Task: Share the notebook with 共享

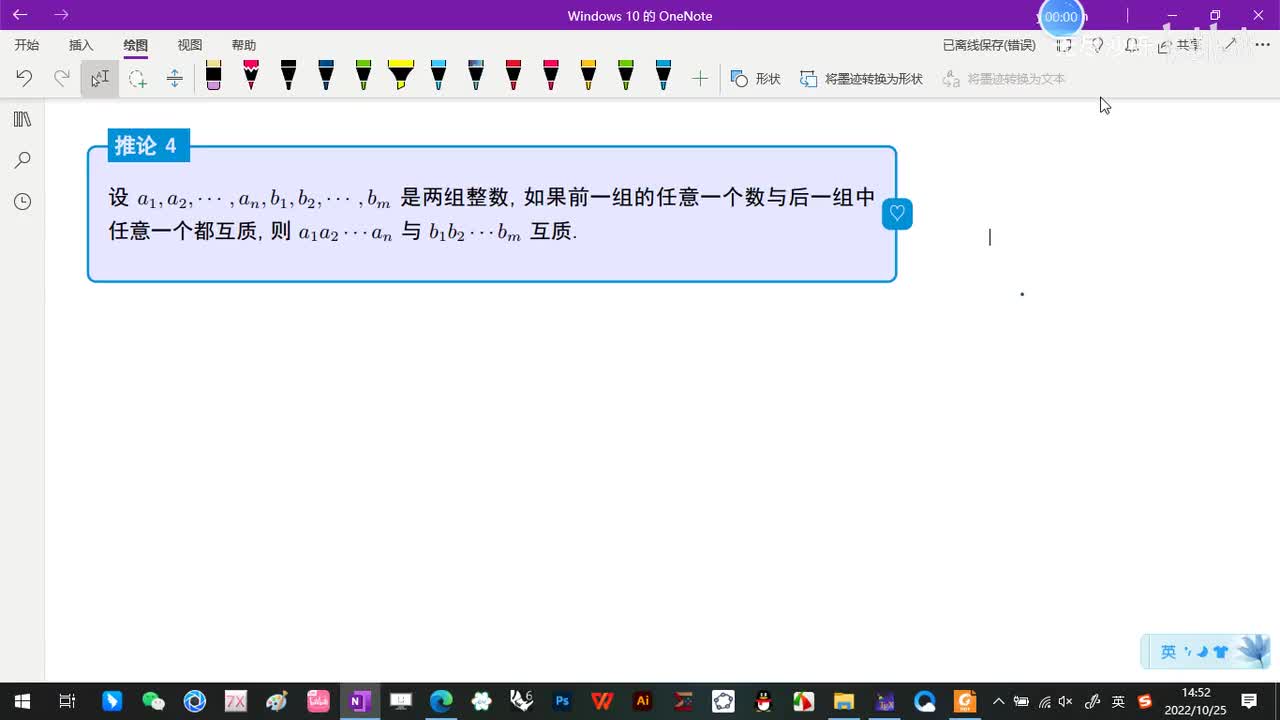Action: 1179,45
